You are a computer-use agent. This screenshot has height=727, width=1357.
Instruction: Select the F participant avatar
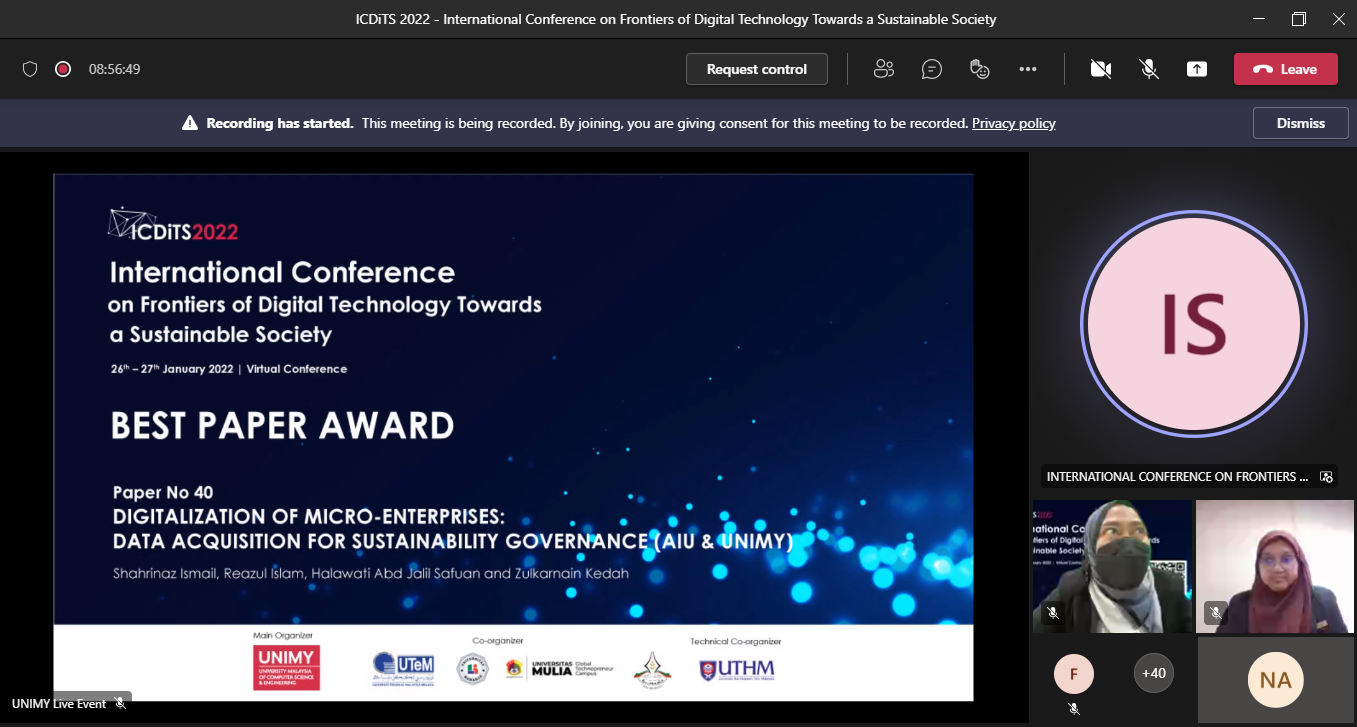coord(1074,674)
